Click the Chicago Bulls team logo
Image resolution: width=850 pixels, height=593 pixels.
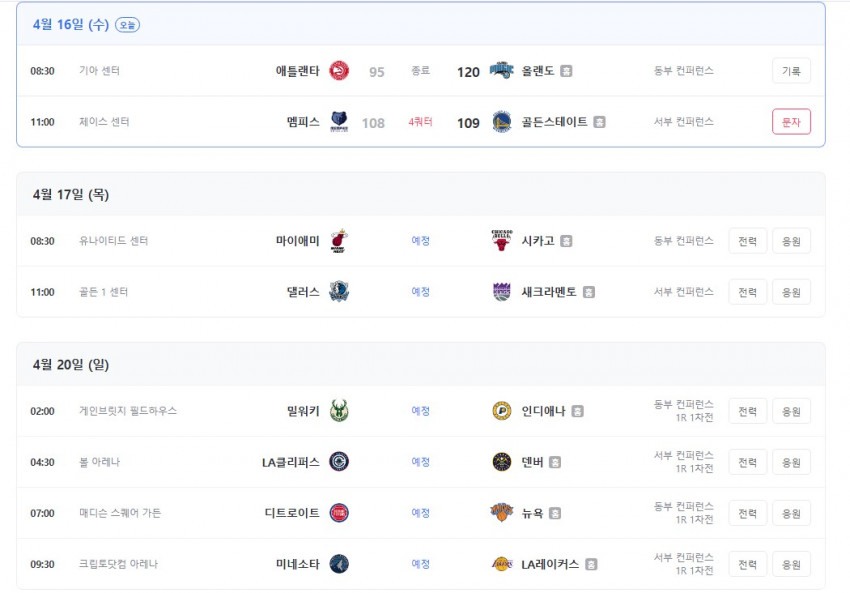coord(501,241)
